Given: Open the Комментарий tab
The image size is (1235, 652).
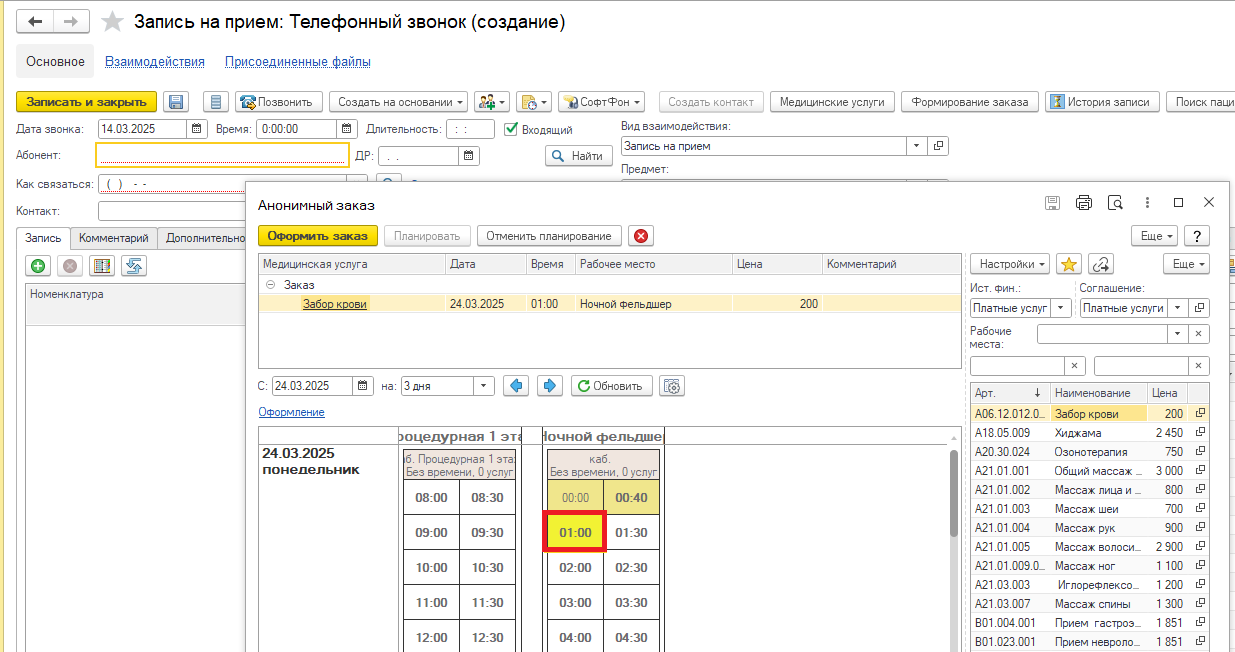Looking at the screenshot, I should point(114,238).
